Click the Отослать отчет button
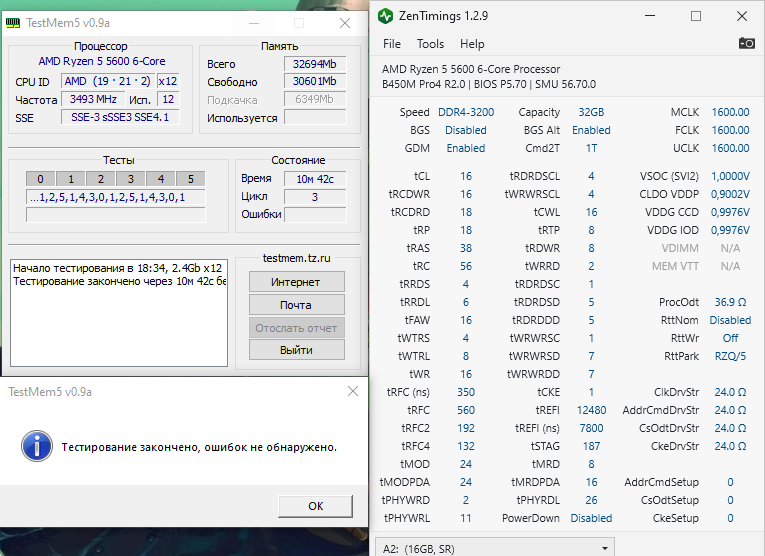The height and width of the screenshot is (556, 765). (x=296, y=328)
